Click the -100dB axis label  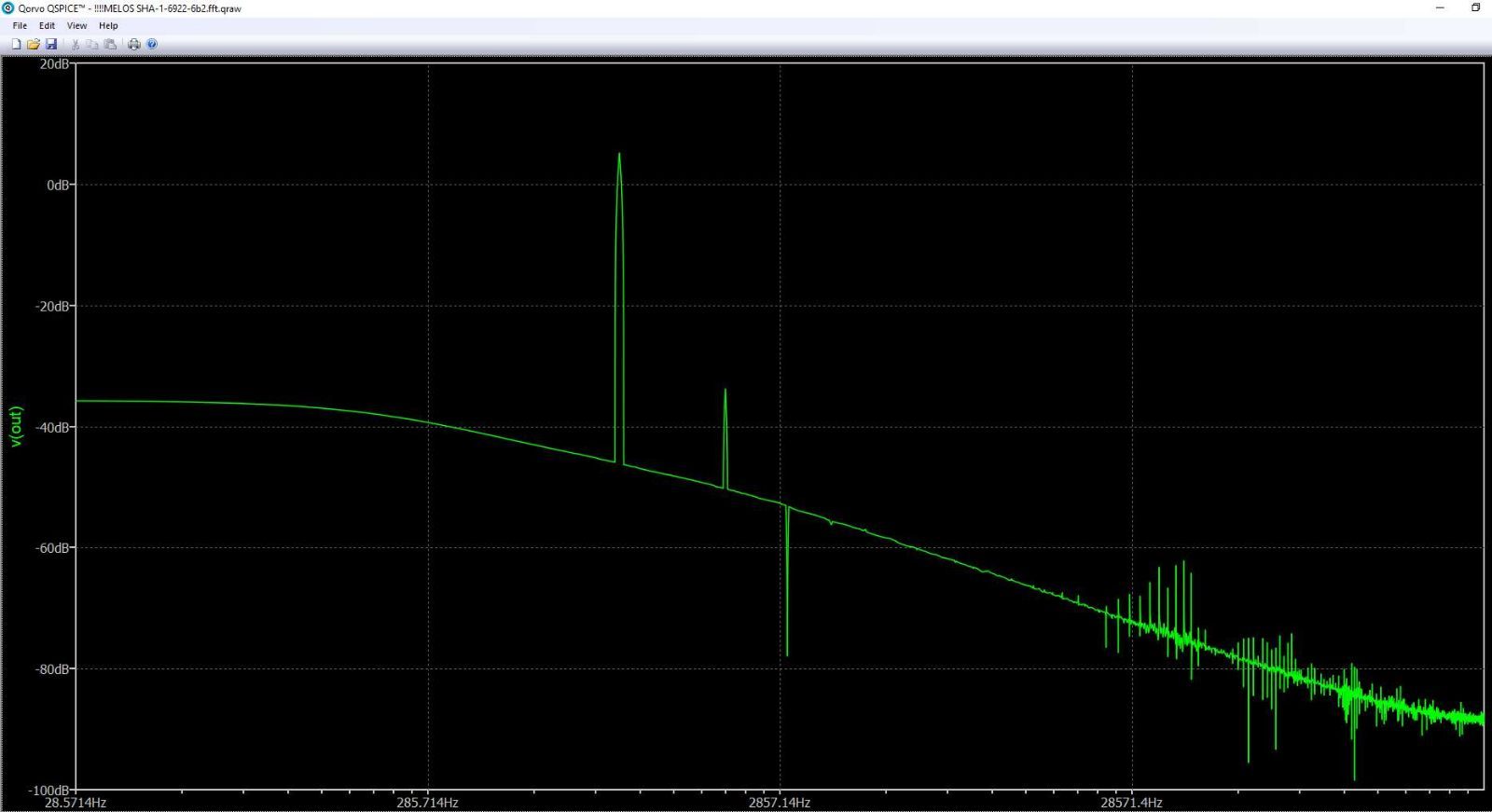point(50,791)
